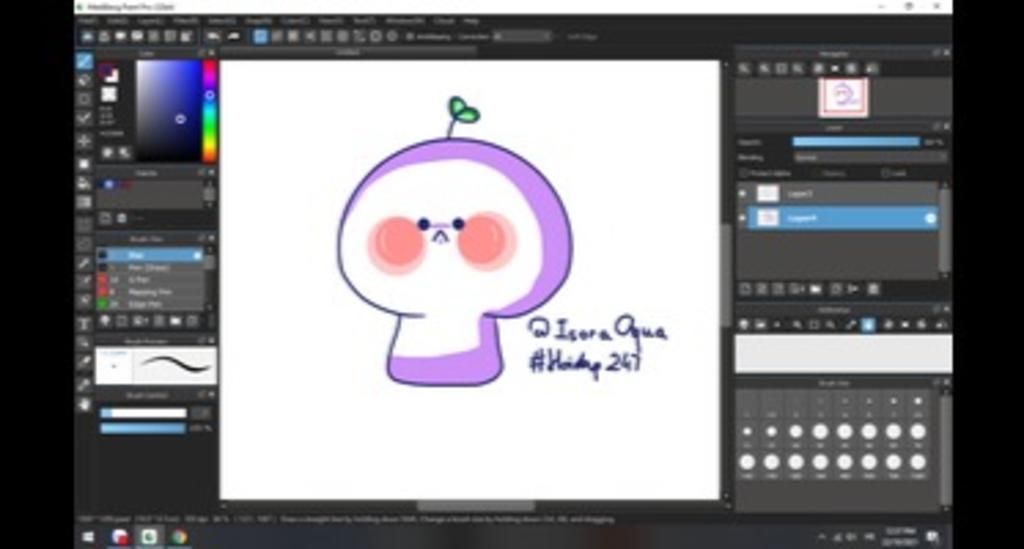This screenshot has width=1024, height=549.
Task: Open settings gear of selected Pen brush
Action: click(197, 255)
